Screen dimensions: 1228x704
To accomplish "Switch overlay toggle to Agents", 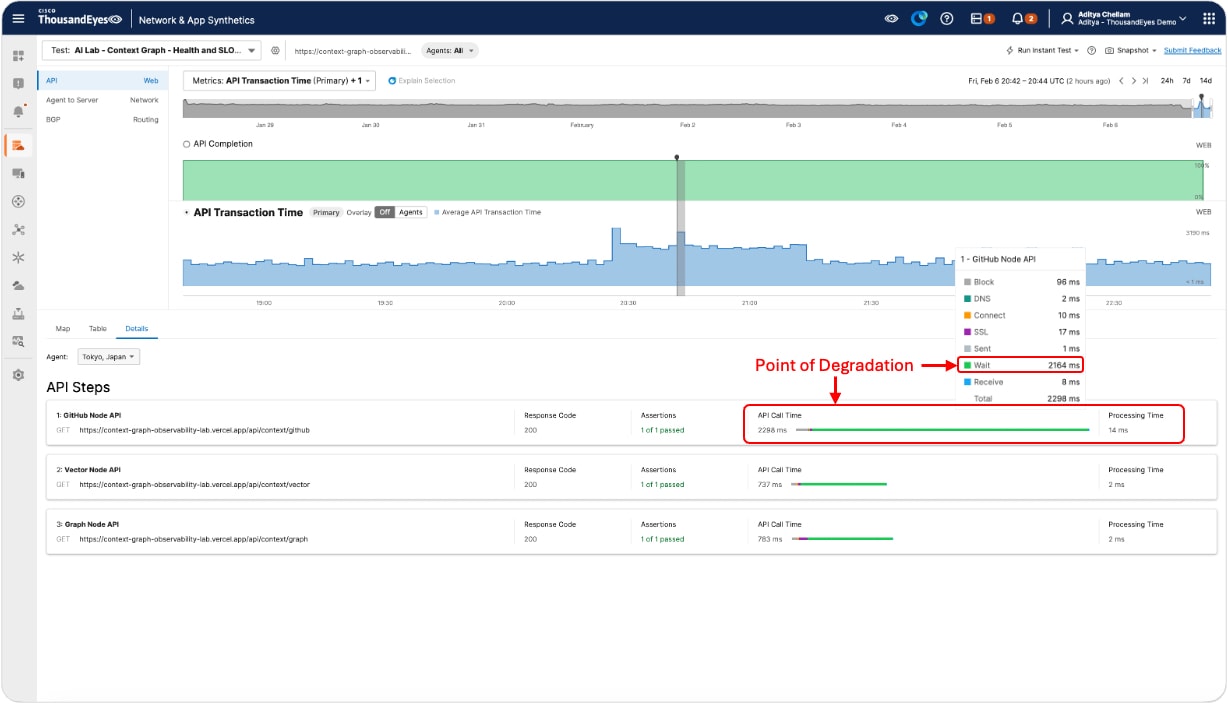I will (x=411, y=212).
